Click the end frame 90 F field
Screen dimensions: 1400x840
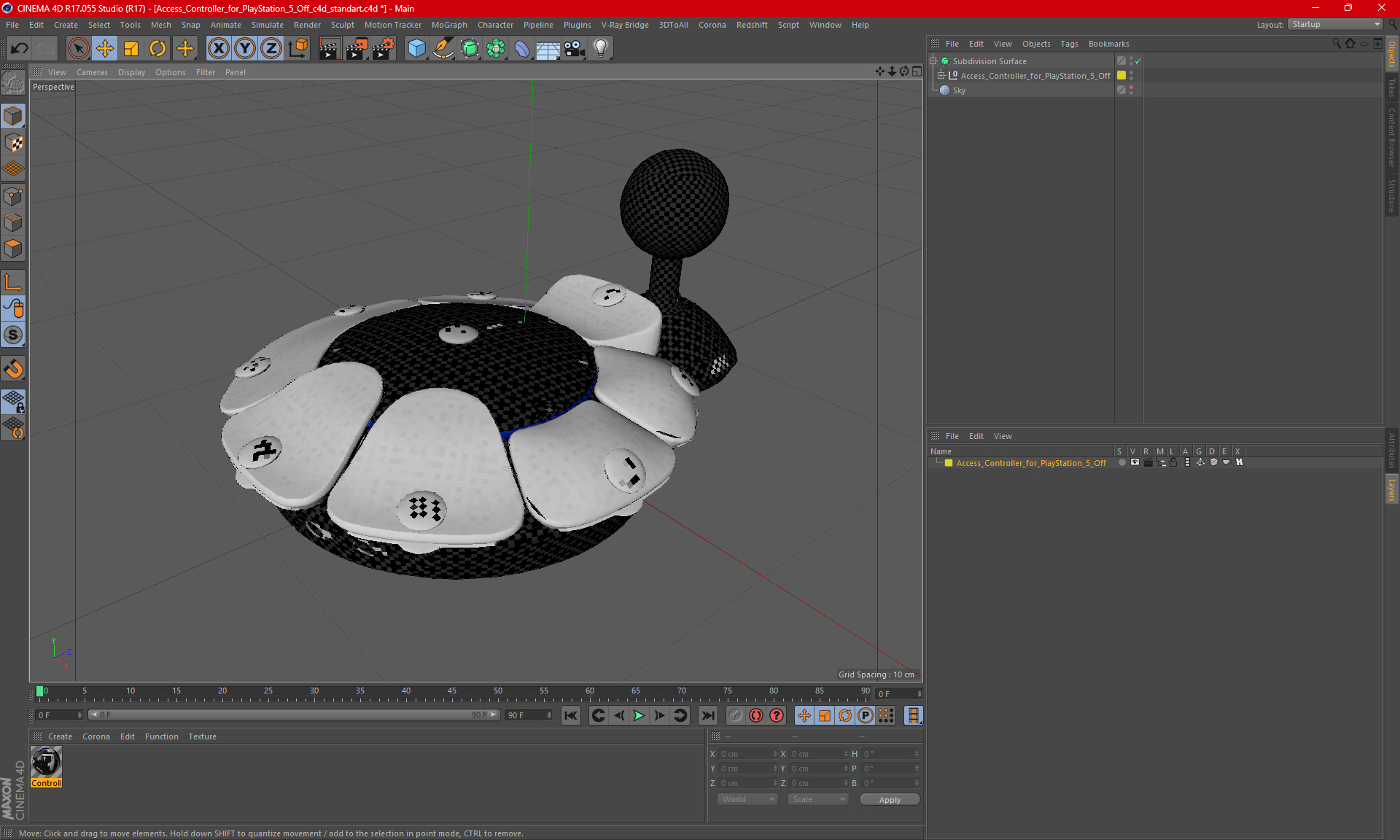pos(529,715)
